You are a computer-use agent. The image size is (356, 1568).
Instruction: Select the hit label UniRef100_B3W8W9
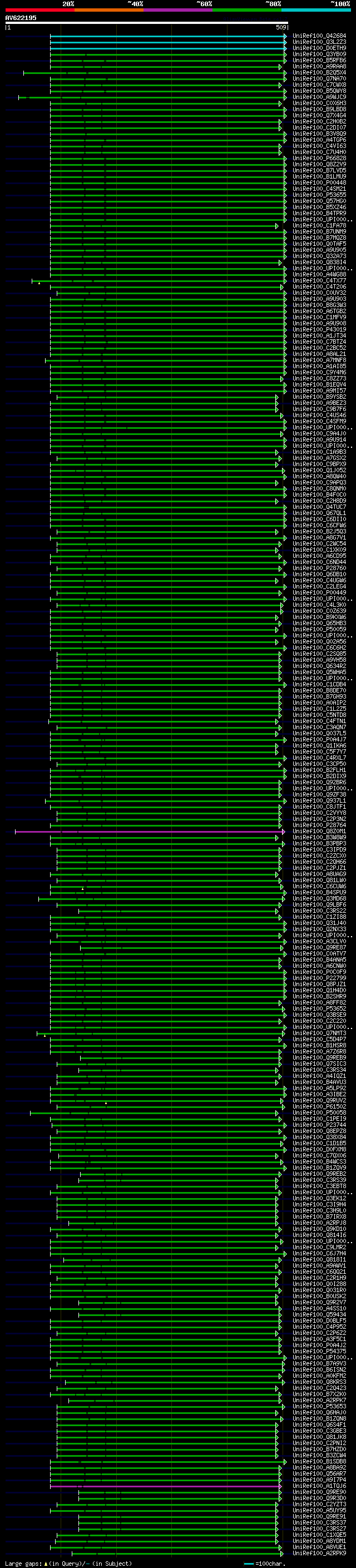[319, 837]
